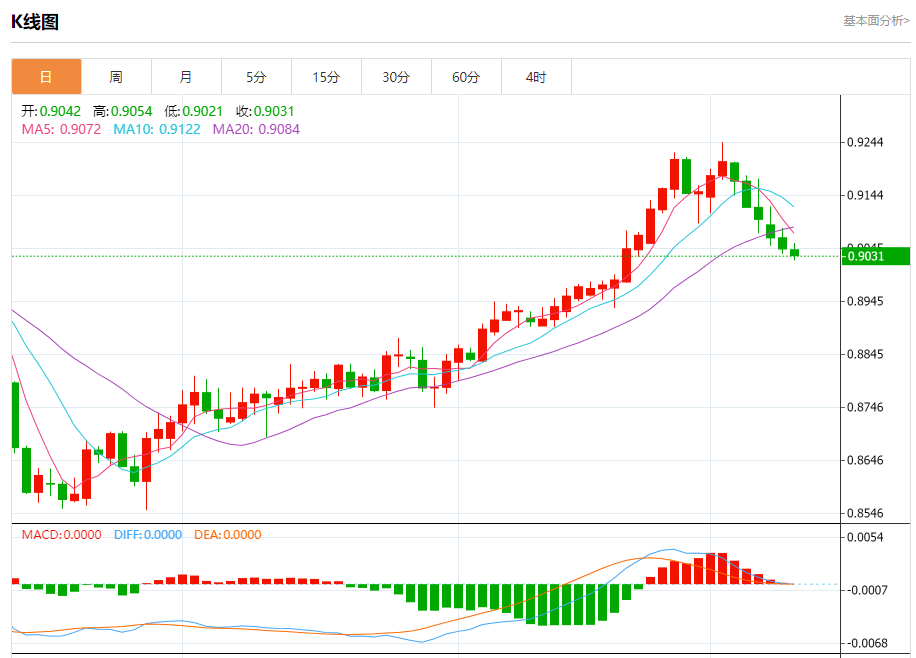The height and width of the screenshot is (658, 916).
Task: Open the 60分 timeframe tab
Action: click(x=467, y=77)
